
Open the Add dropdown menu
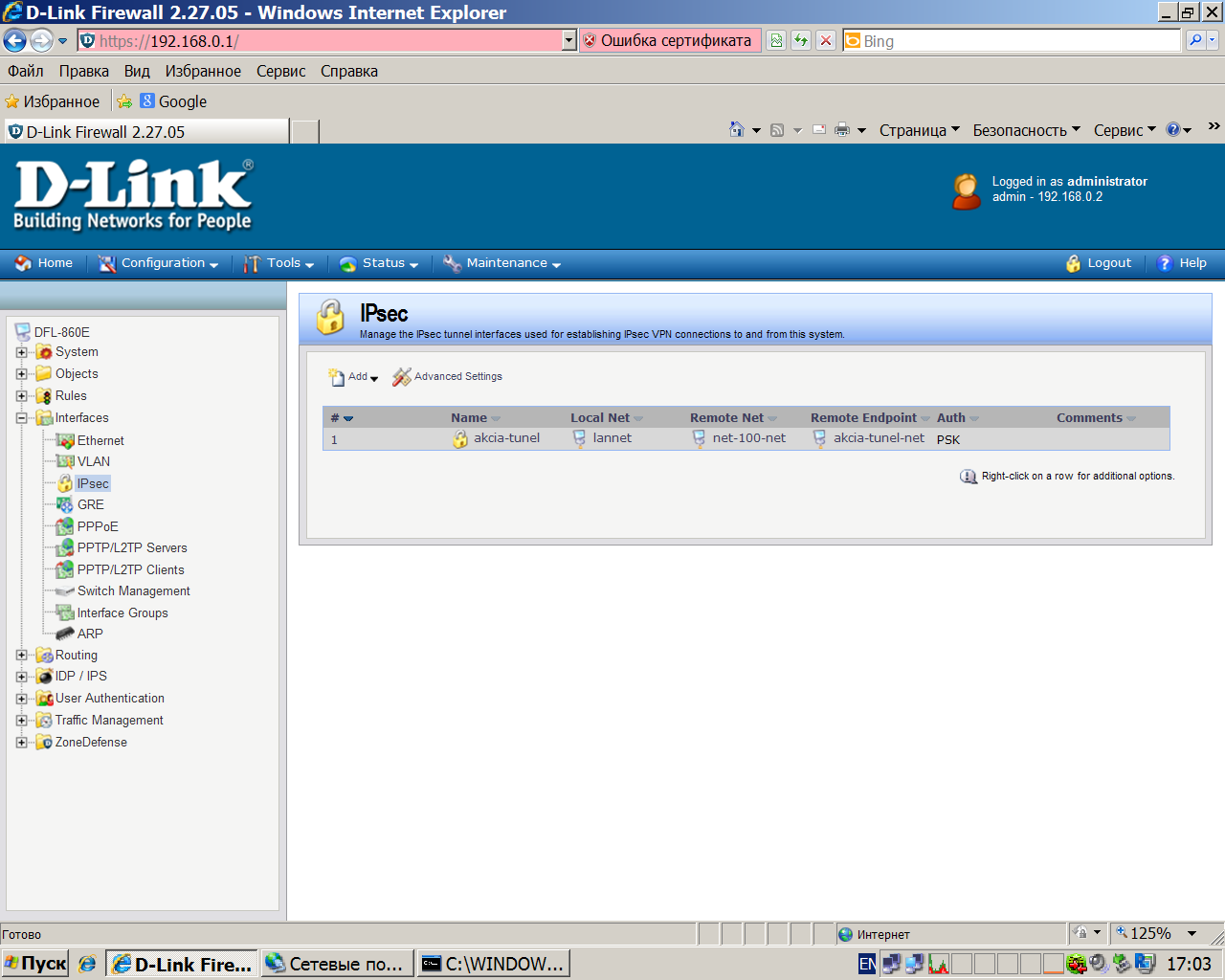coord(353,377)
